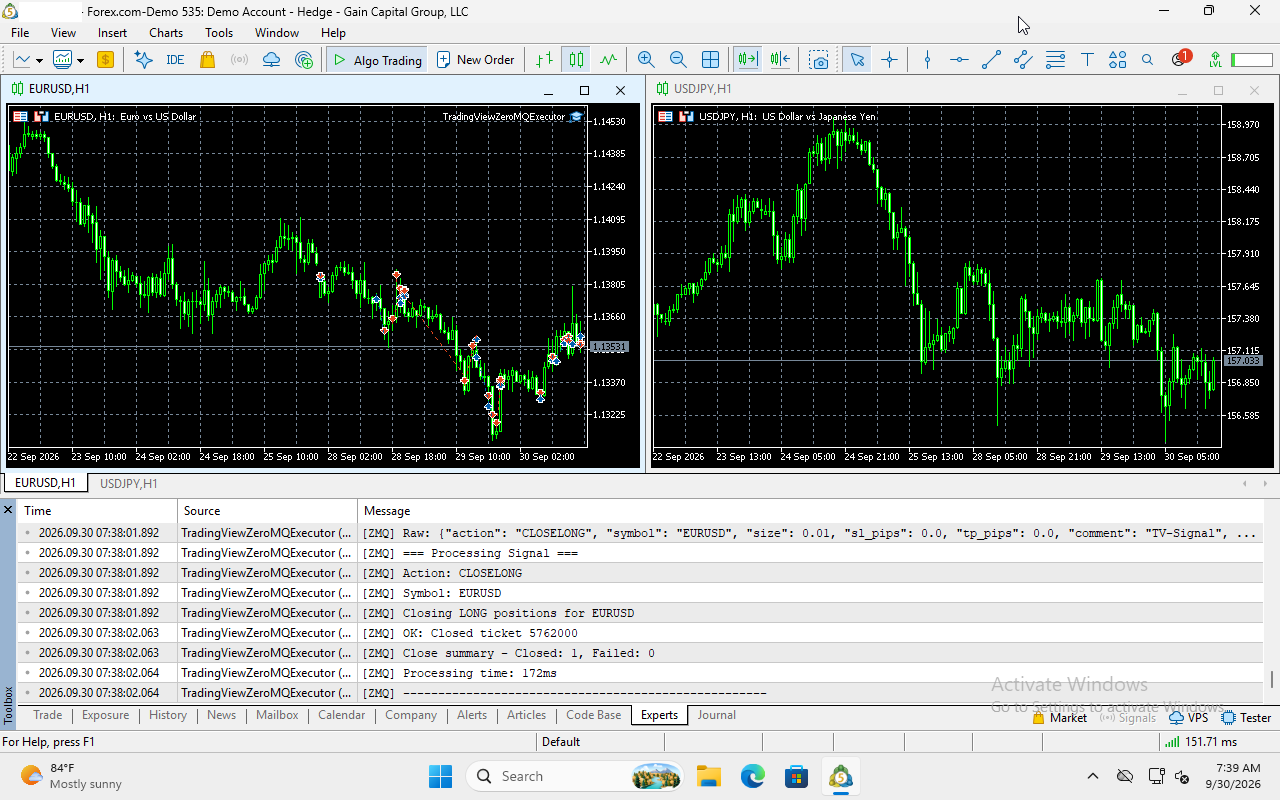Zoom in on the chart

coord(646,60)
